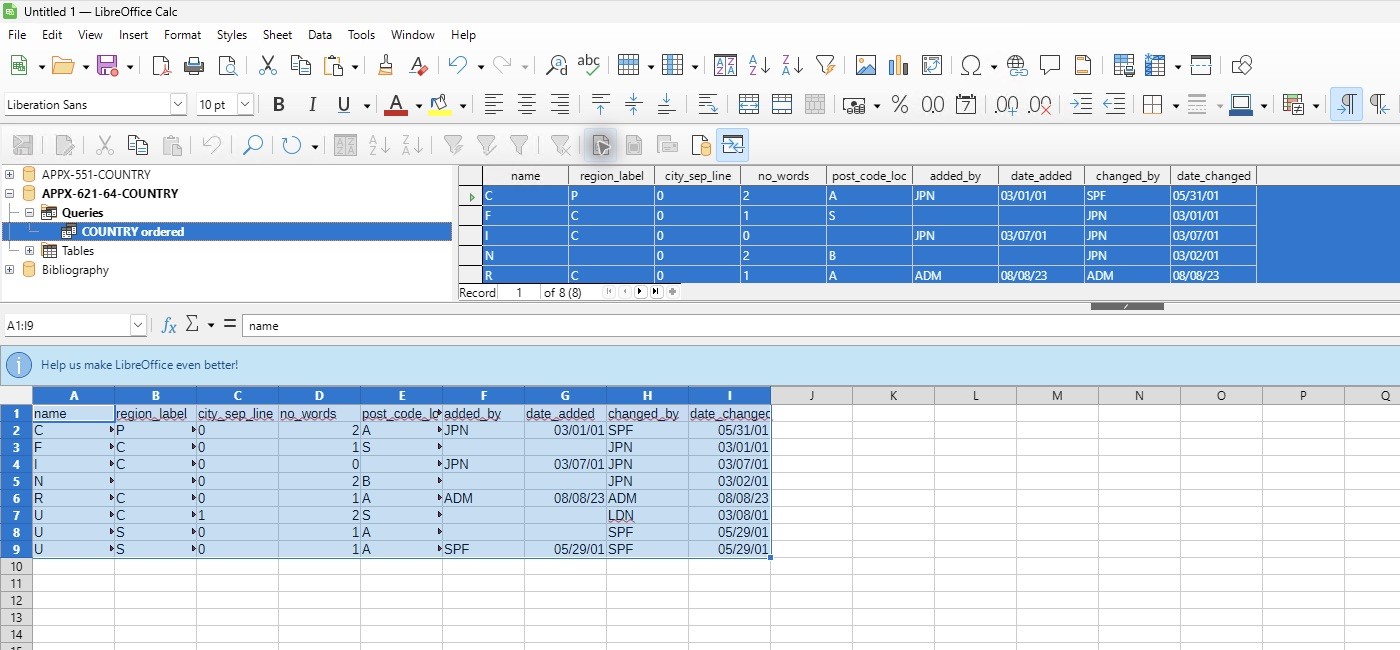Go to the last record
Image resolution: width=1400 pixels, height=650 pixels.
point(656,292)
